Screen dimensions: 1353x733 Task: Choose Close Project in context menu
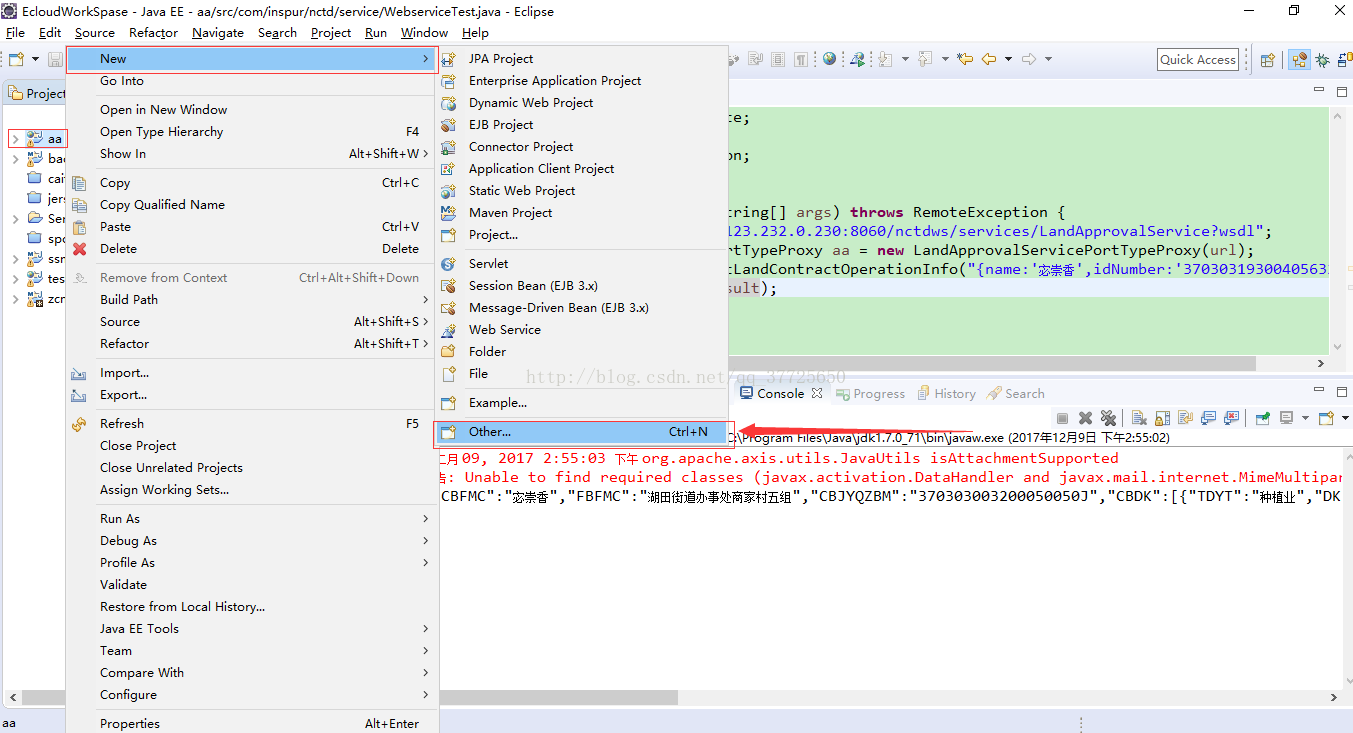[x=252, y=445]
